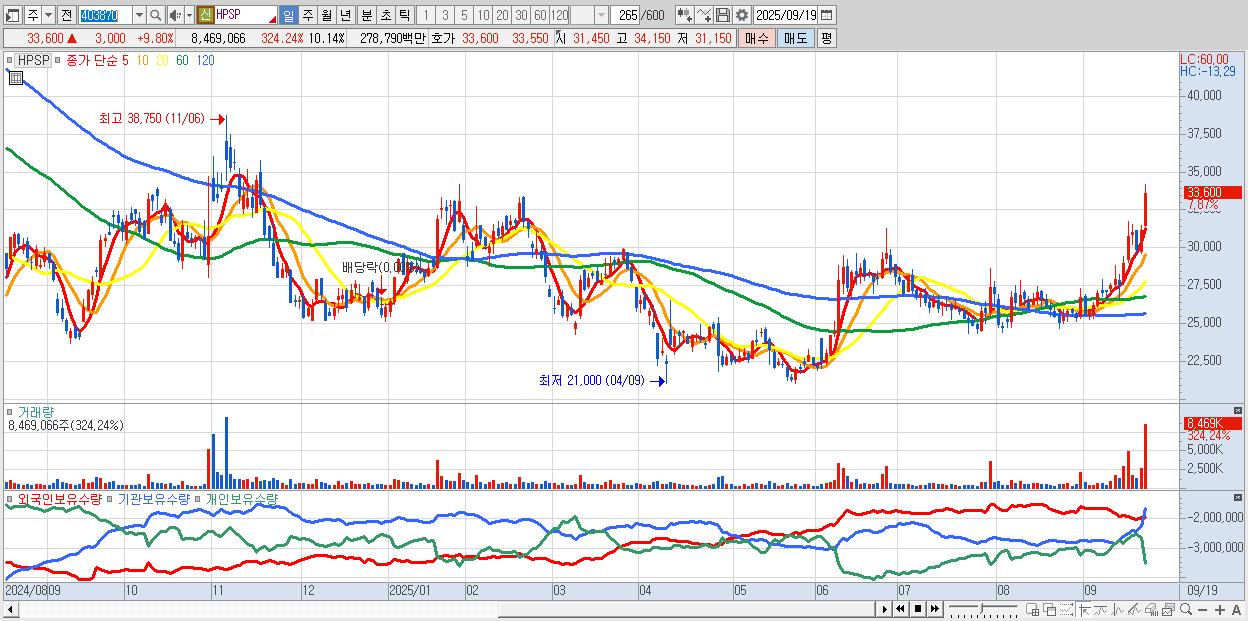This screenshot has width=1248, height=621.
Task: Select the 년 yearly chart tab
Action: 345,15
